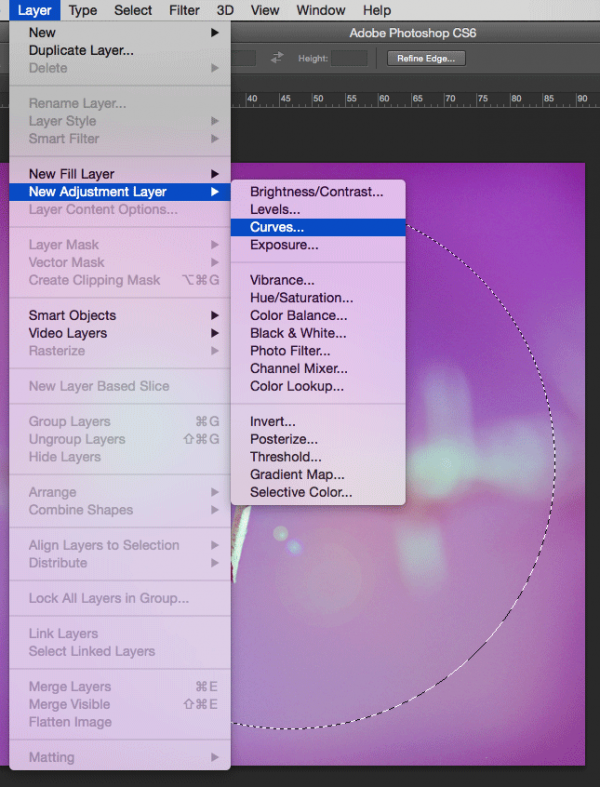Open the Help menu

pos(377,10)
